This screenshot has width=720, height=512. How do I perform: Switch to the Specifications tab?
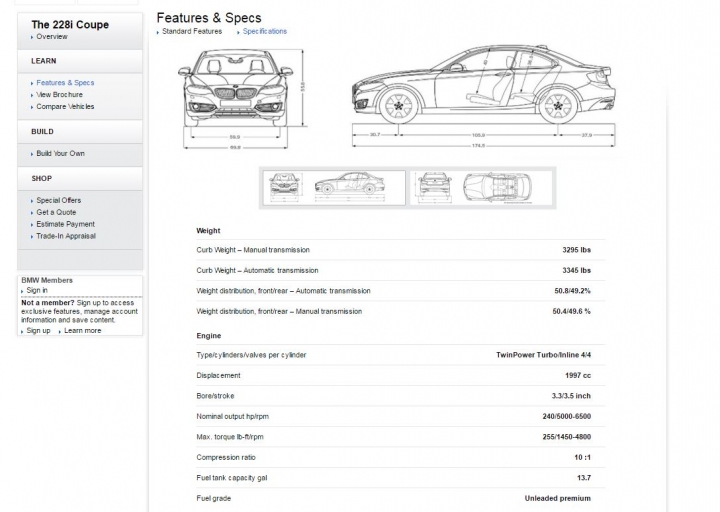264,31
